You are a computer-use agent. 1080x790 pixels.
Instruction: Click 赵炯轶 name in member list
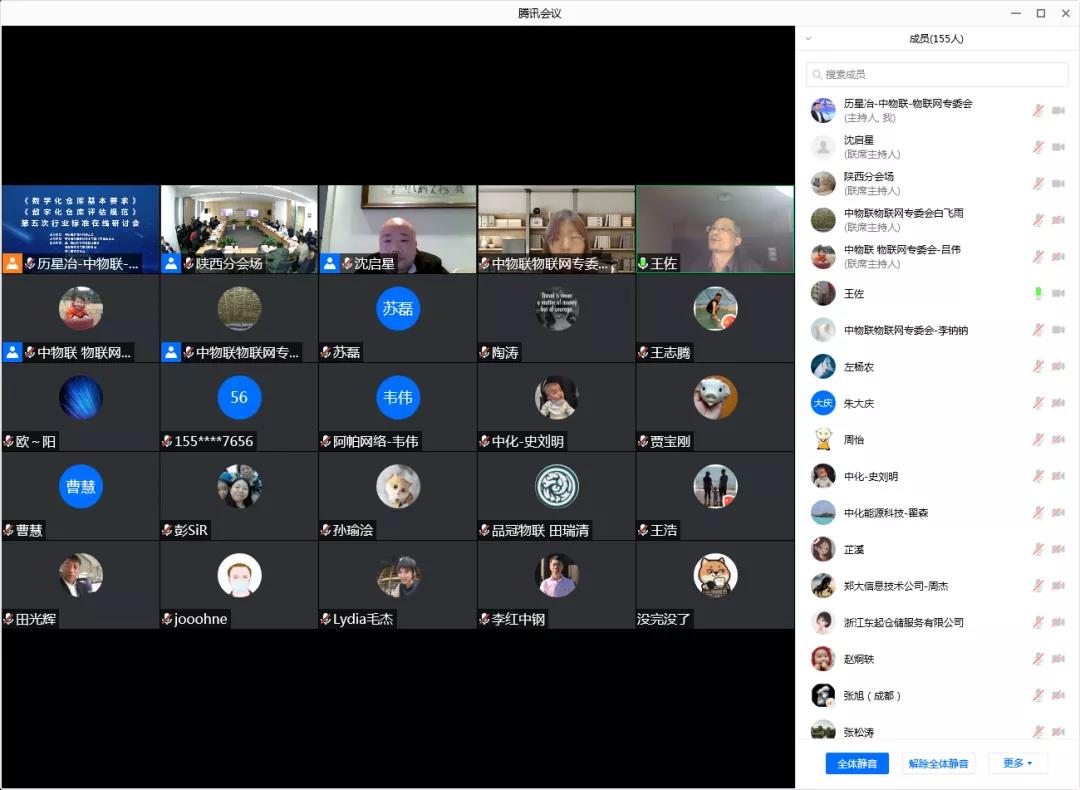858,659
